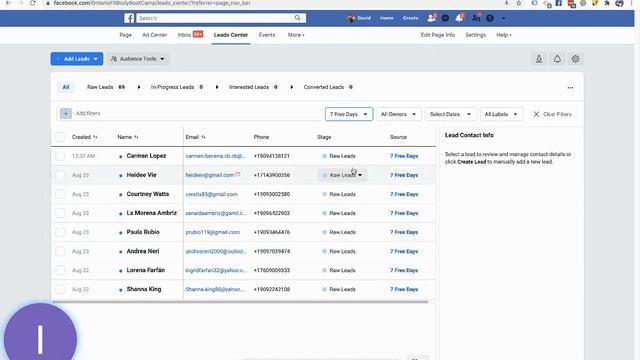Viewport: 640px width, 360px height.
Task: Show All leads stage filter
Action: click(66, 87)
